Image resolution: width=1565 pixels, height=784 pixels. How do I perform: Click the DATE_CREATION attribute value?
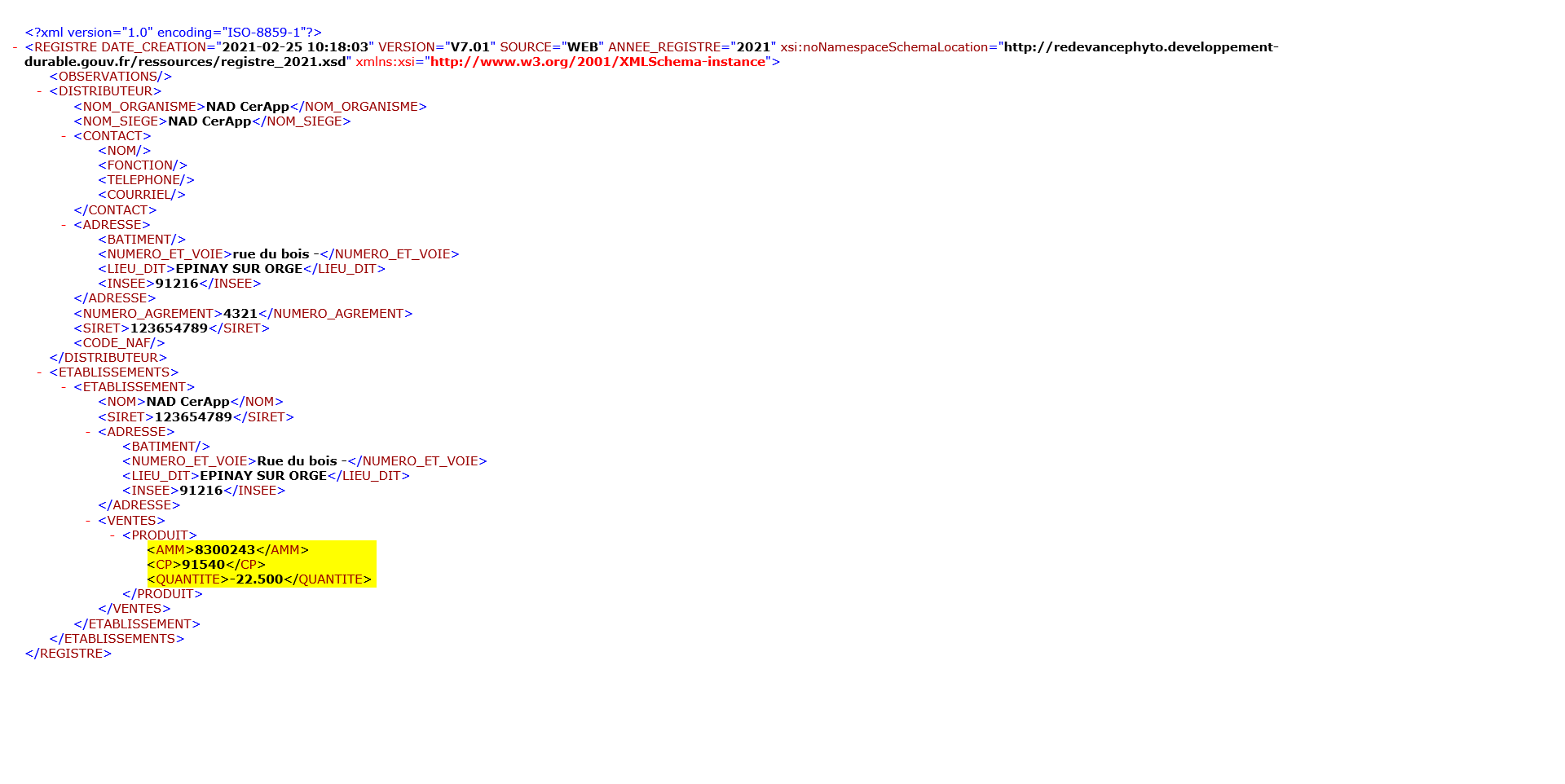(x=297, y=47)
